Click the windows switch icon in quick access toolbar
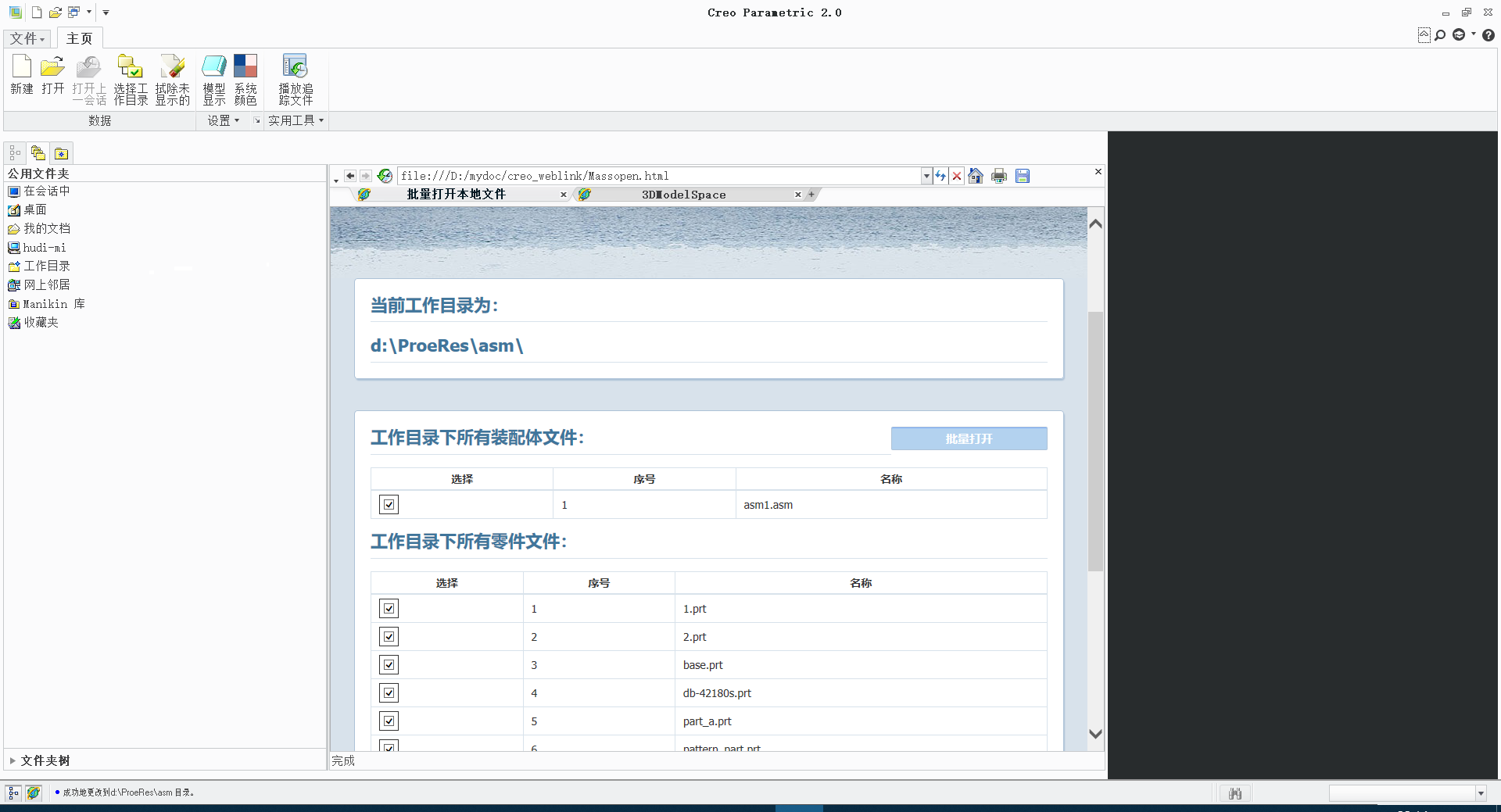This screenshot has height=812, width=1501. 73,13
